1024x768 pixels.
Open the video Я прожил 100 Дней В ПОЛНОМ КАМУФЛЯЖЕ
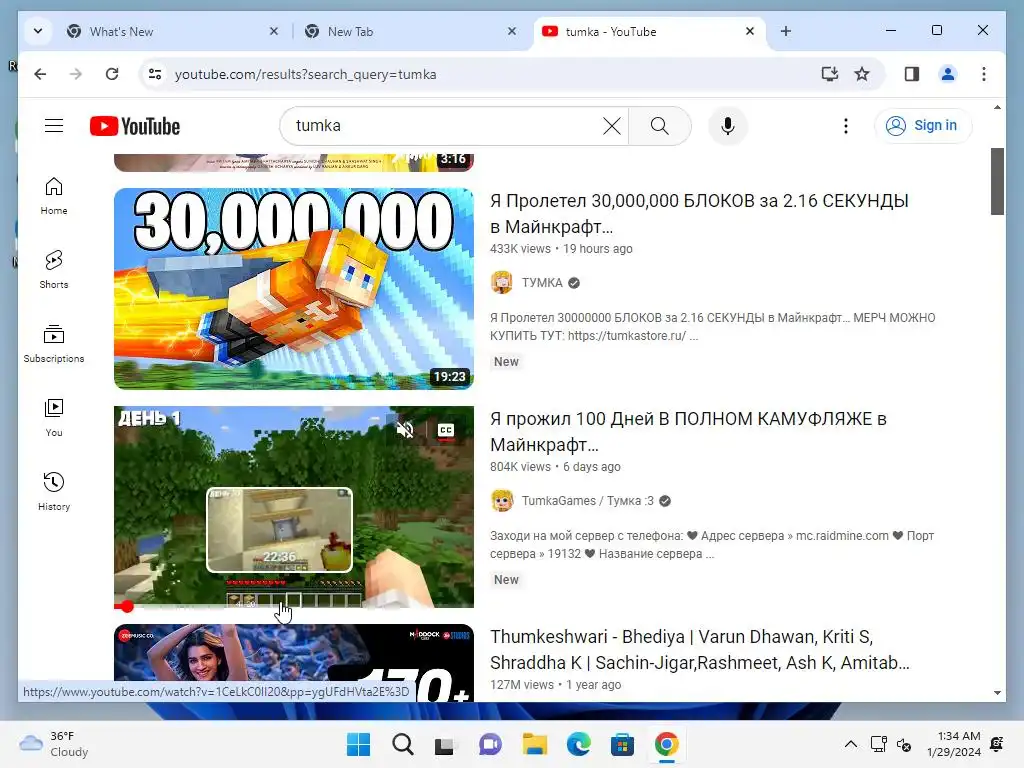point(688,432)
